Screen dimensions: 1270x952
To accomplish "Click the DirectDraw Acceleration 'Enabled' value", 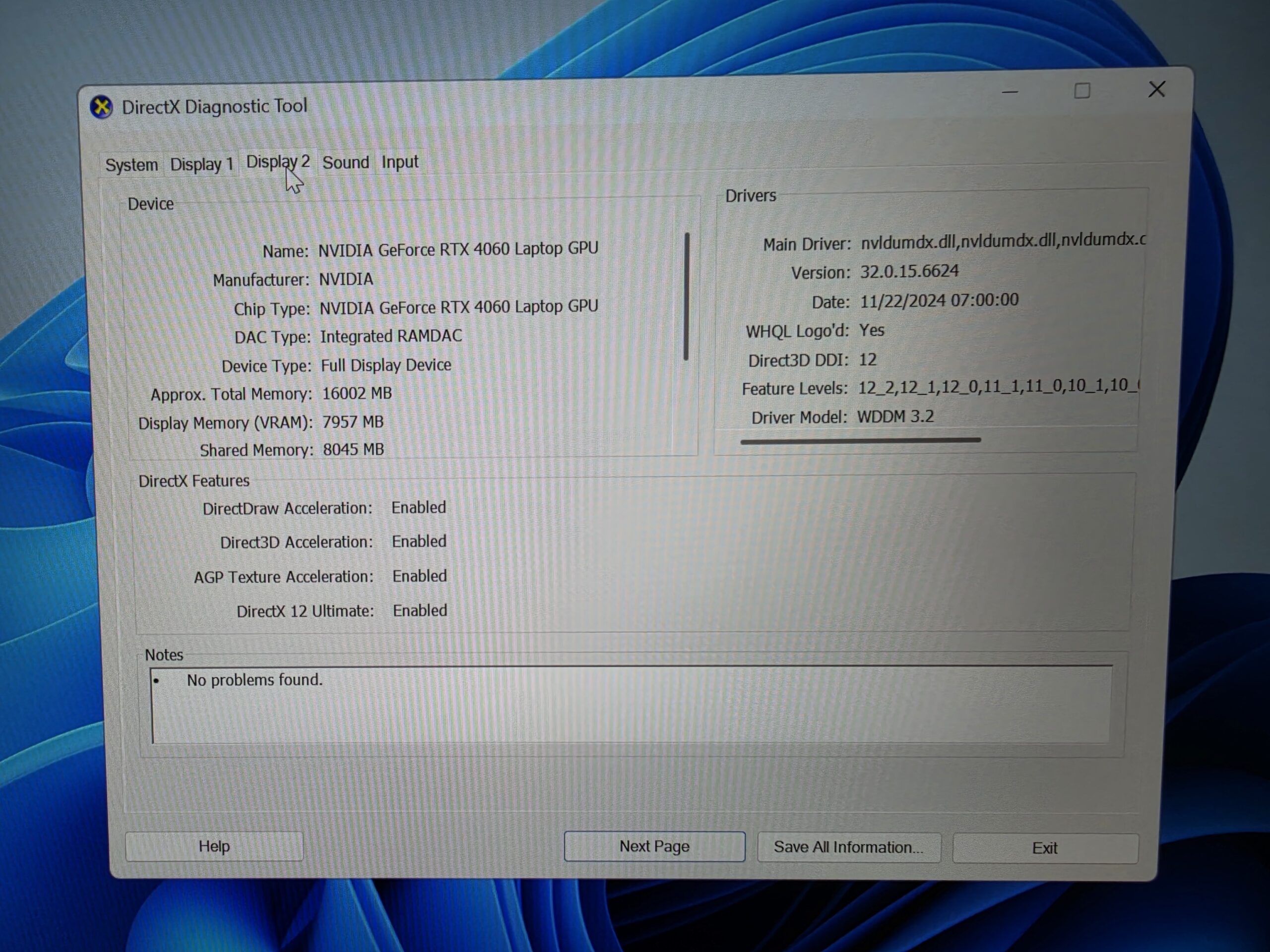I will tap(419, 508).
